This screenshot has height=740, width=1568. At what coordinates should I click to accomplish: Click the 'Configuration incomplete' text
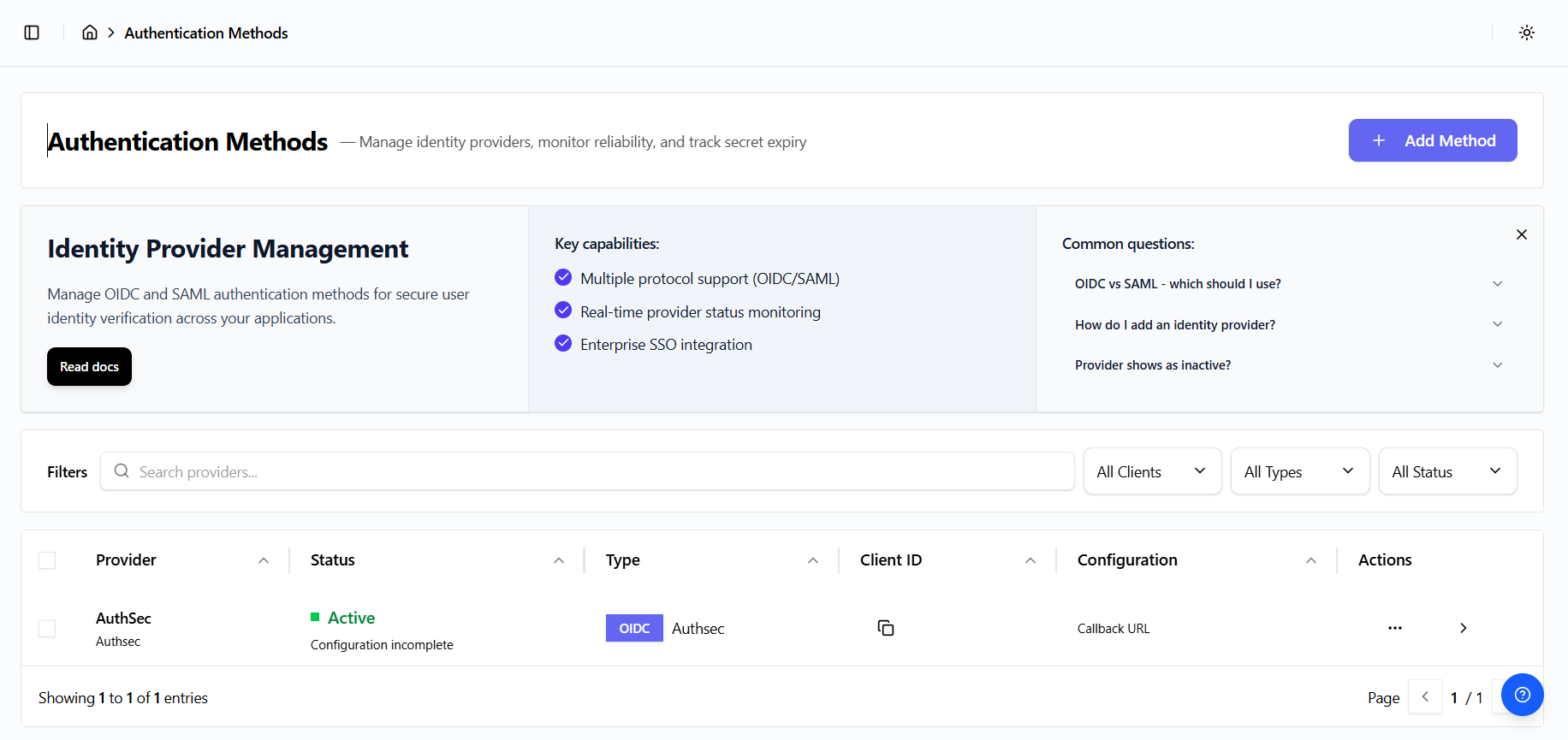click(382, 645)
